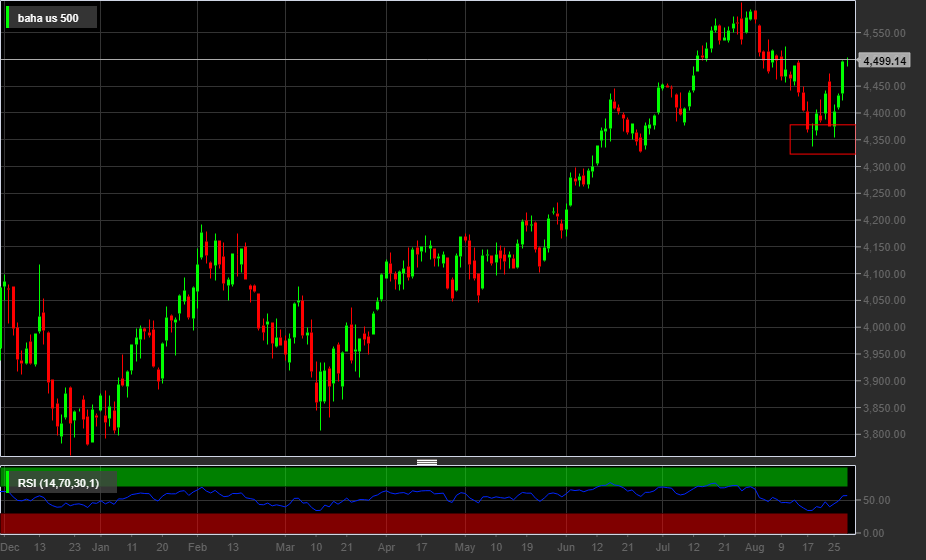The width and height of the screenshot is (926, 560).
Task: Click the 4,150.00 price axis label
Action: click(x=884, y=247)
